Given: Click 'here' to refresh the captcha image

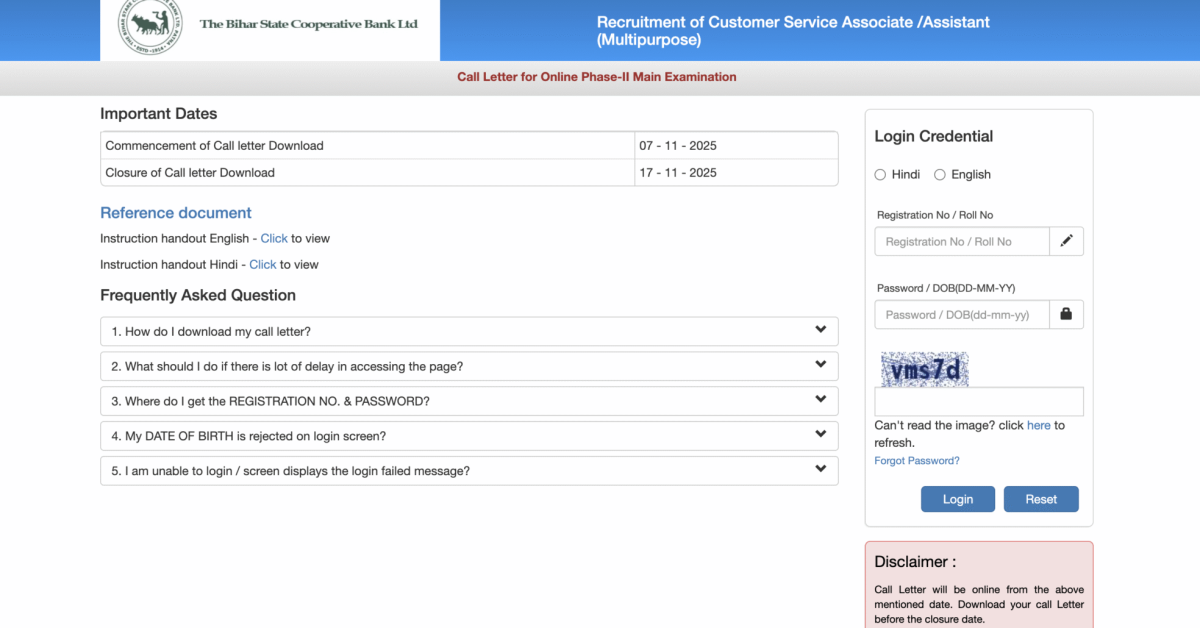Looking at the screenshot, I should (1038, 425).
